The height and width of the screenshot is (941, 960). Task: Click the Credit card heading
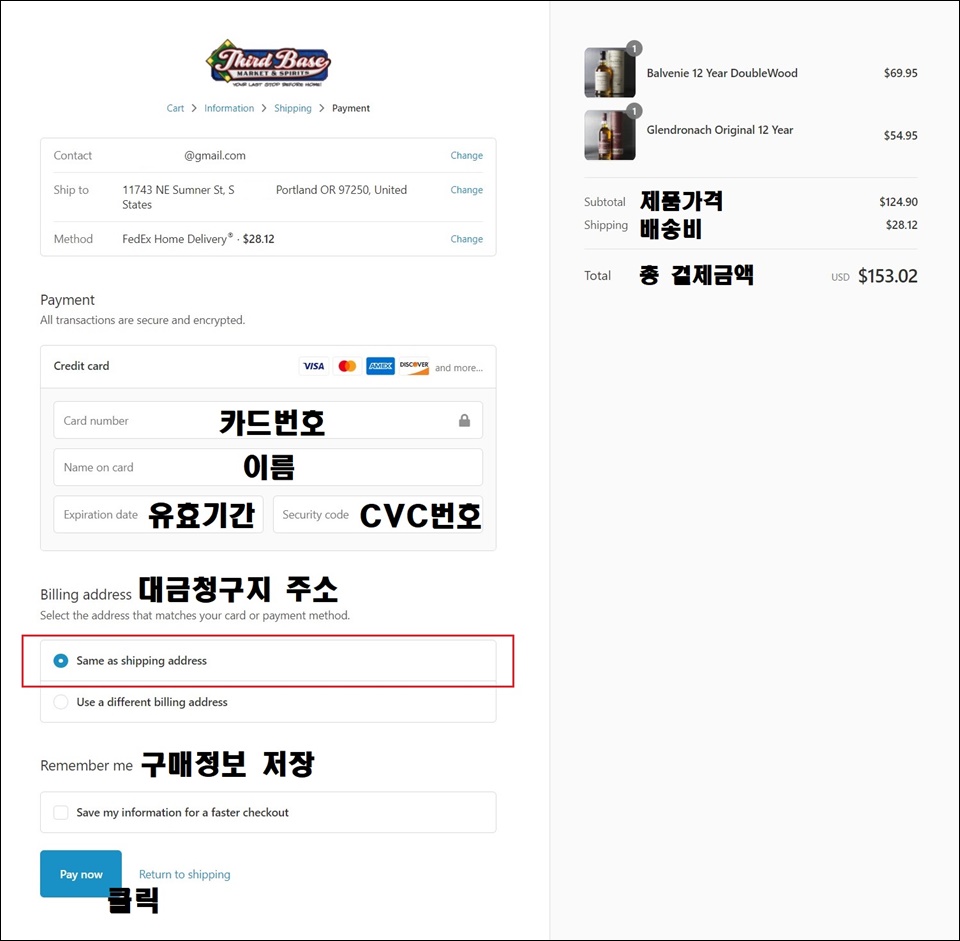(81, 366)
